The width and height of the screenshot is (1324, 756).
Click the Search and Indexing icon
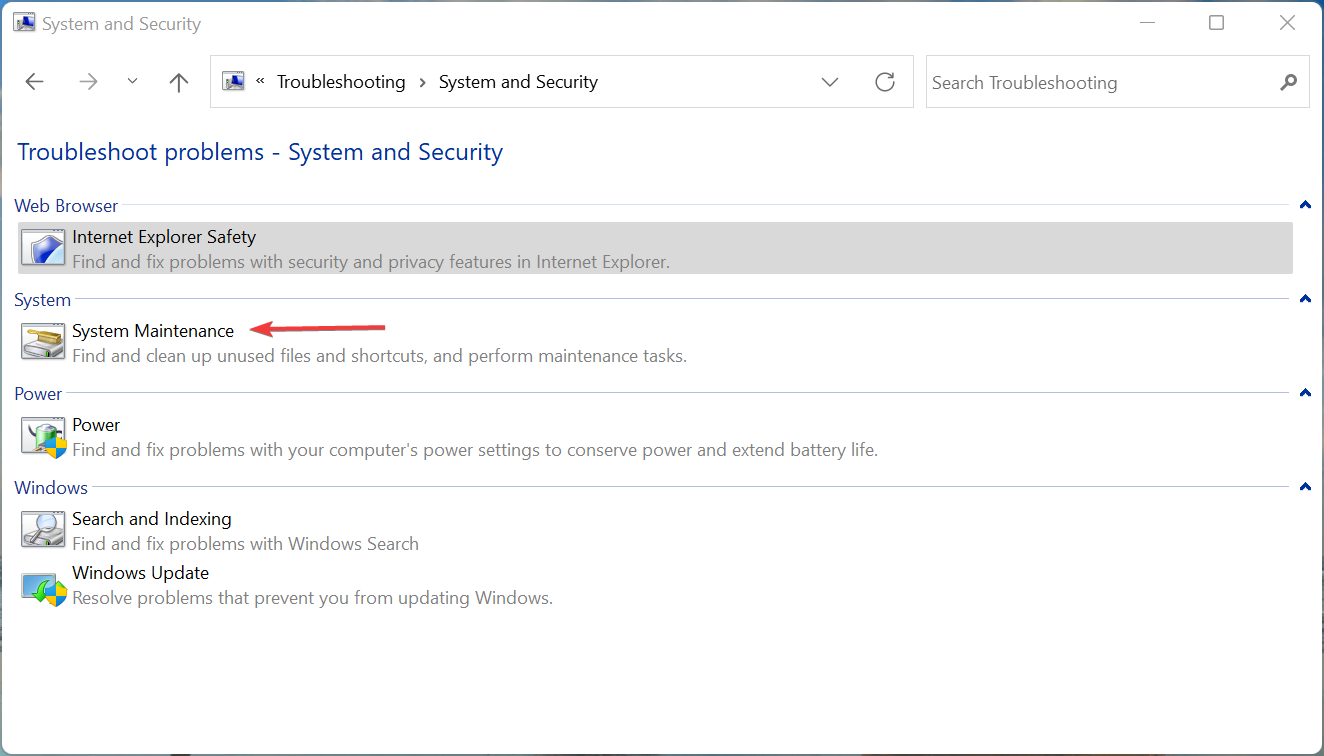(x=43, y=530)
